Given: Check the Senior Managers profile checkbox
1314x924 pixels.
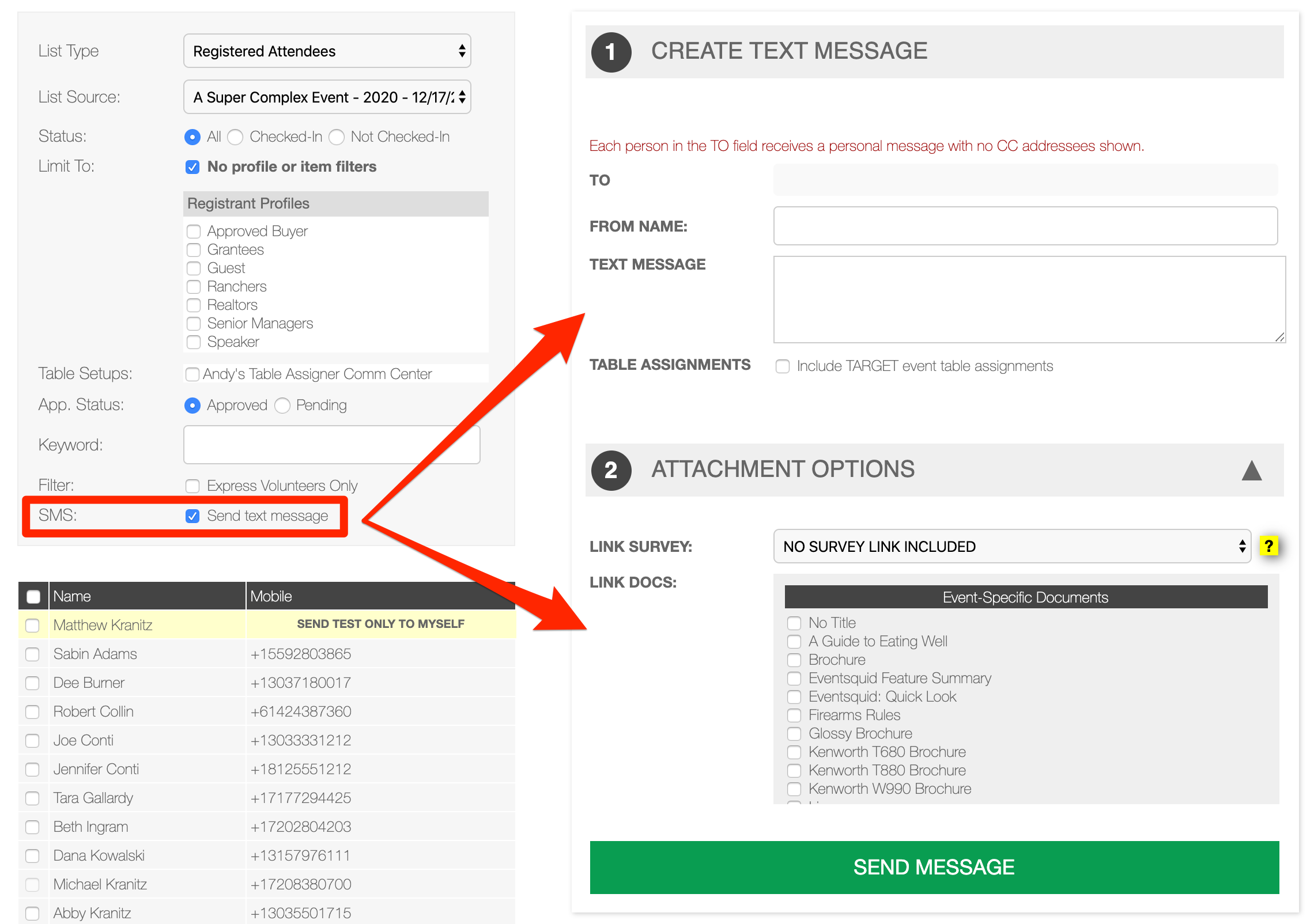Looking at the screenshot, I should pos(194,324).
